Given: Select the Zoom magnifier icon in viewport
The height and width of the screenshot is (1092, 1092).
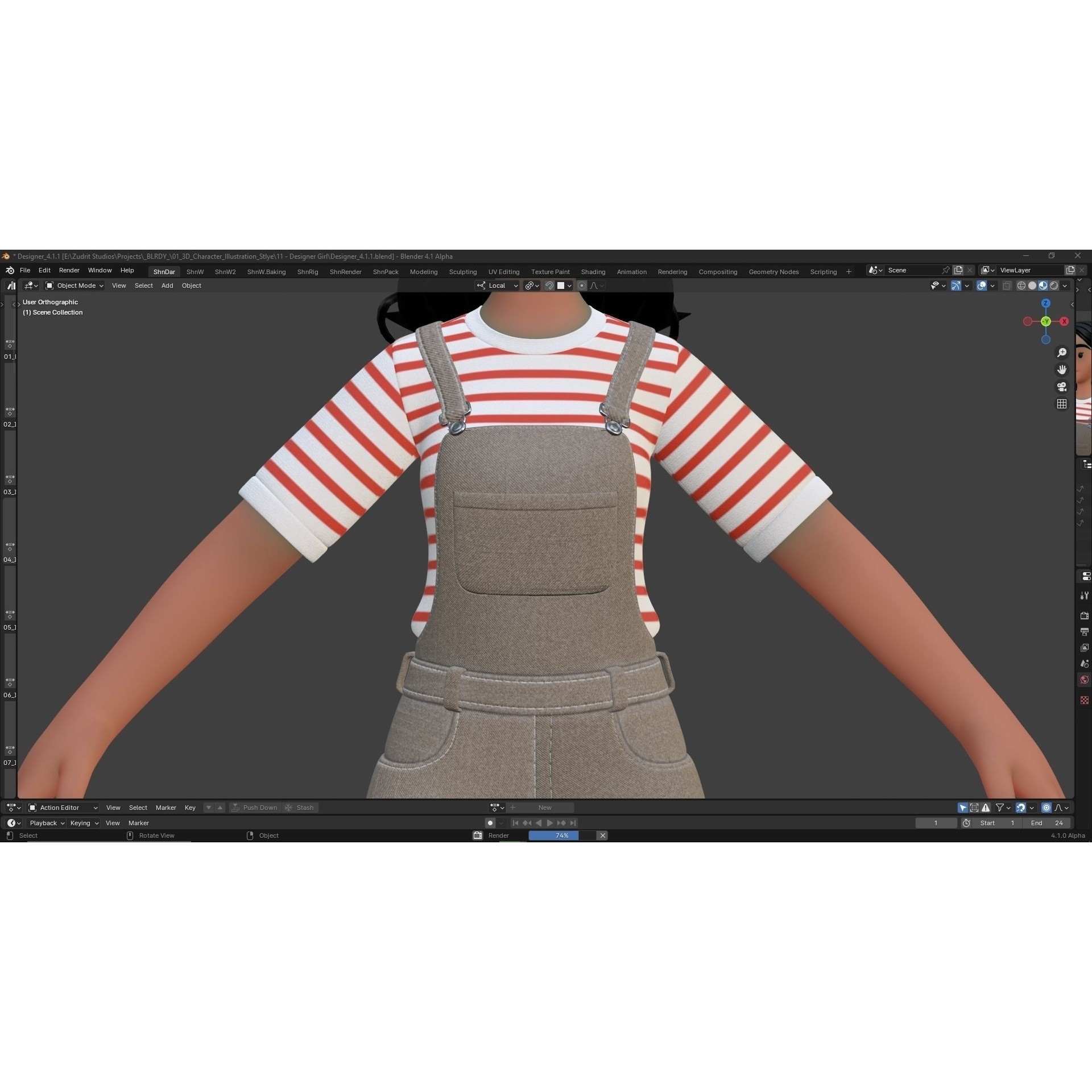Looking at the screenshot, I should (x=1061, y=352).
